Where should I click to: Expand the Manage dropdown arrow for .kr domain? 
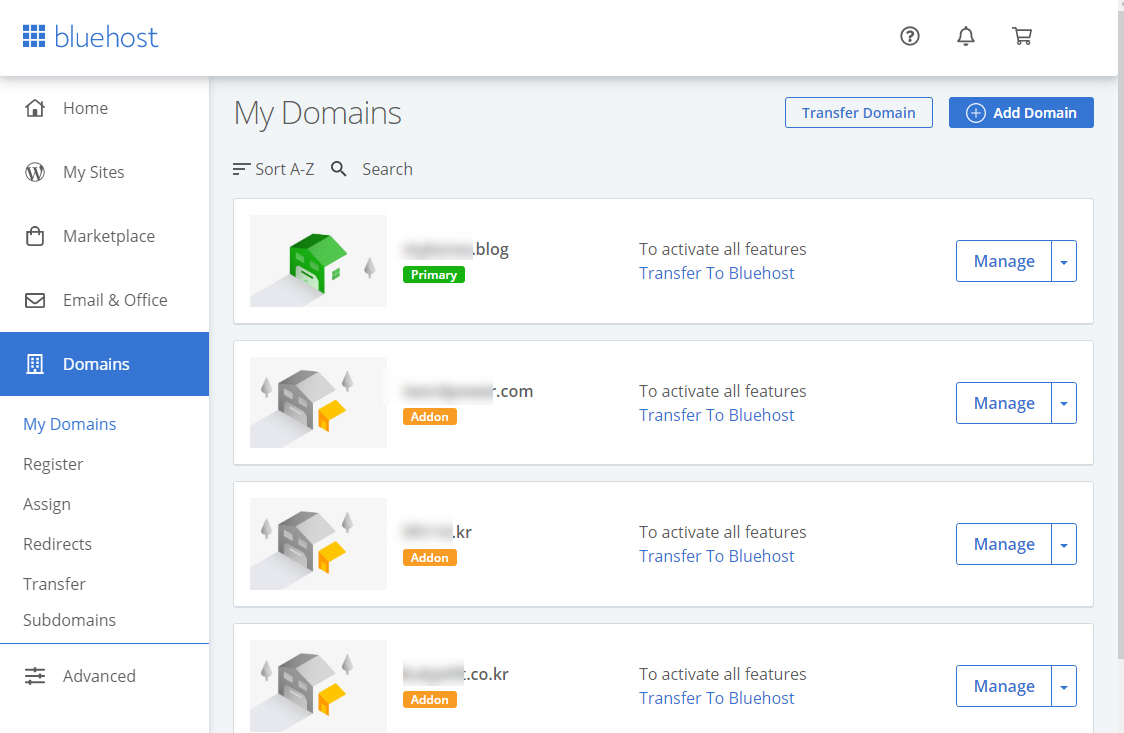1064,545
